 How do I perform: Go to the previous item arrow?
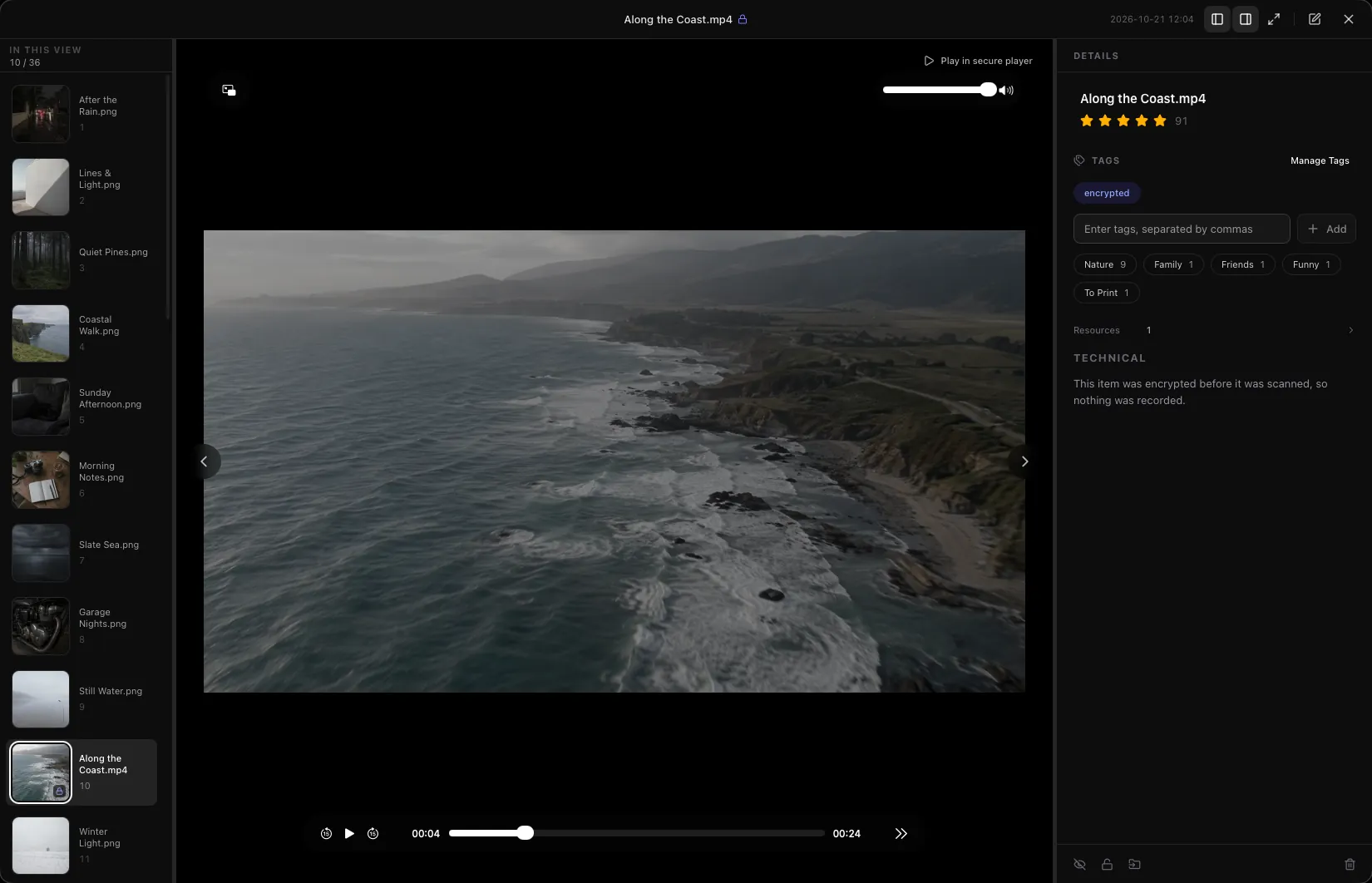pyautogui.click(x=205, y=461)
